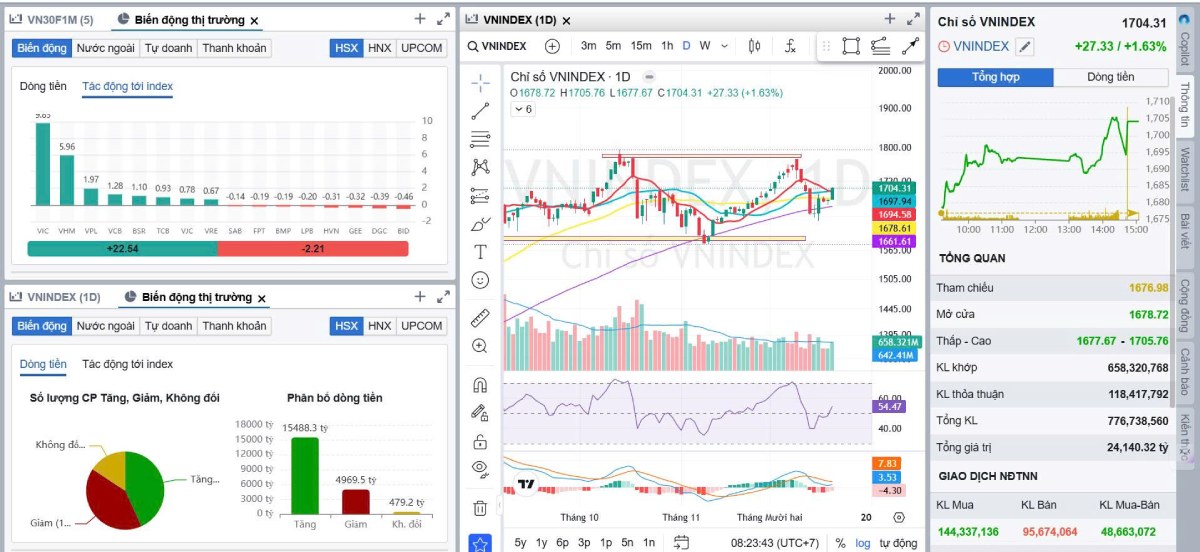
Task: Click the favorites star icon
Action: point(480,544)
